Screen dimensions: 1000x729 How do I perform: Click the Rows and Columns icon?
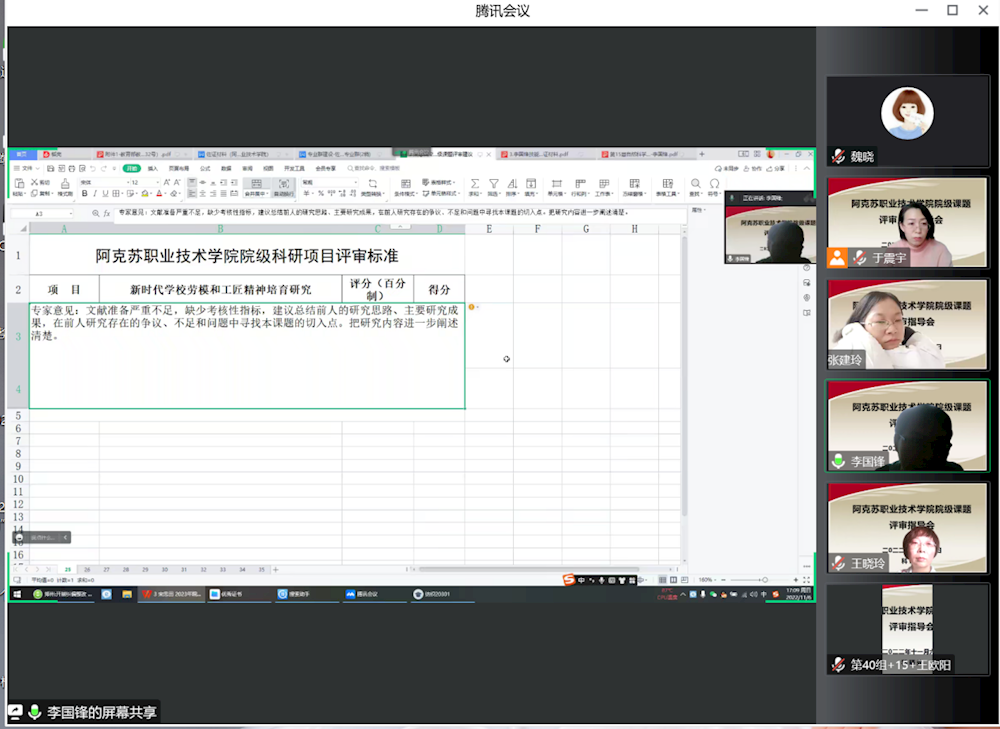click(580, 184)
